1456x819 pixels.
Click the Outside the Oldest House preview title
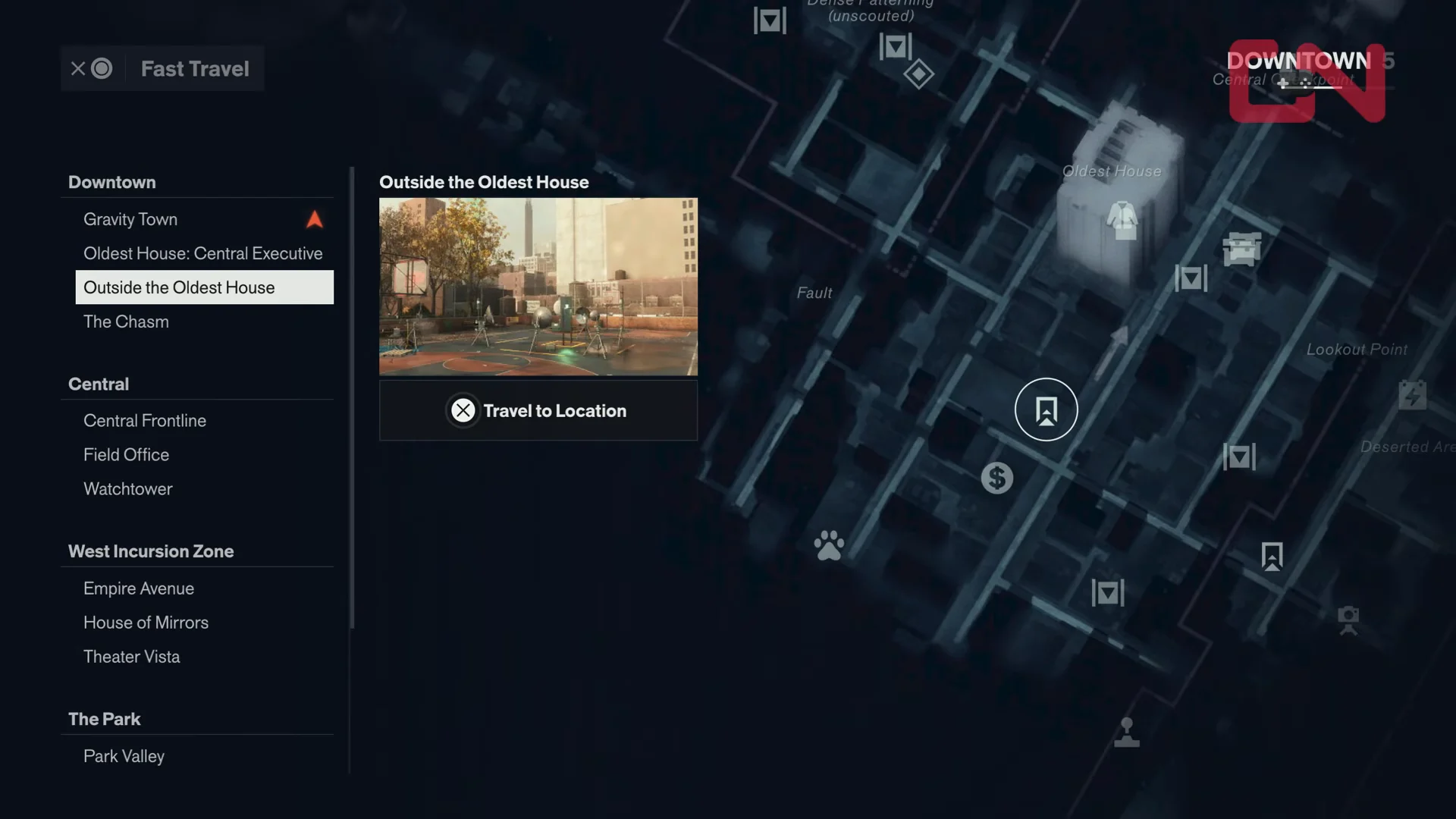pyautogui.click(x=484, y=182)
